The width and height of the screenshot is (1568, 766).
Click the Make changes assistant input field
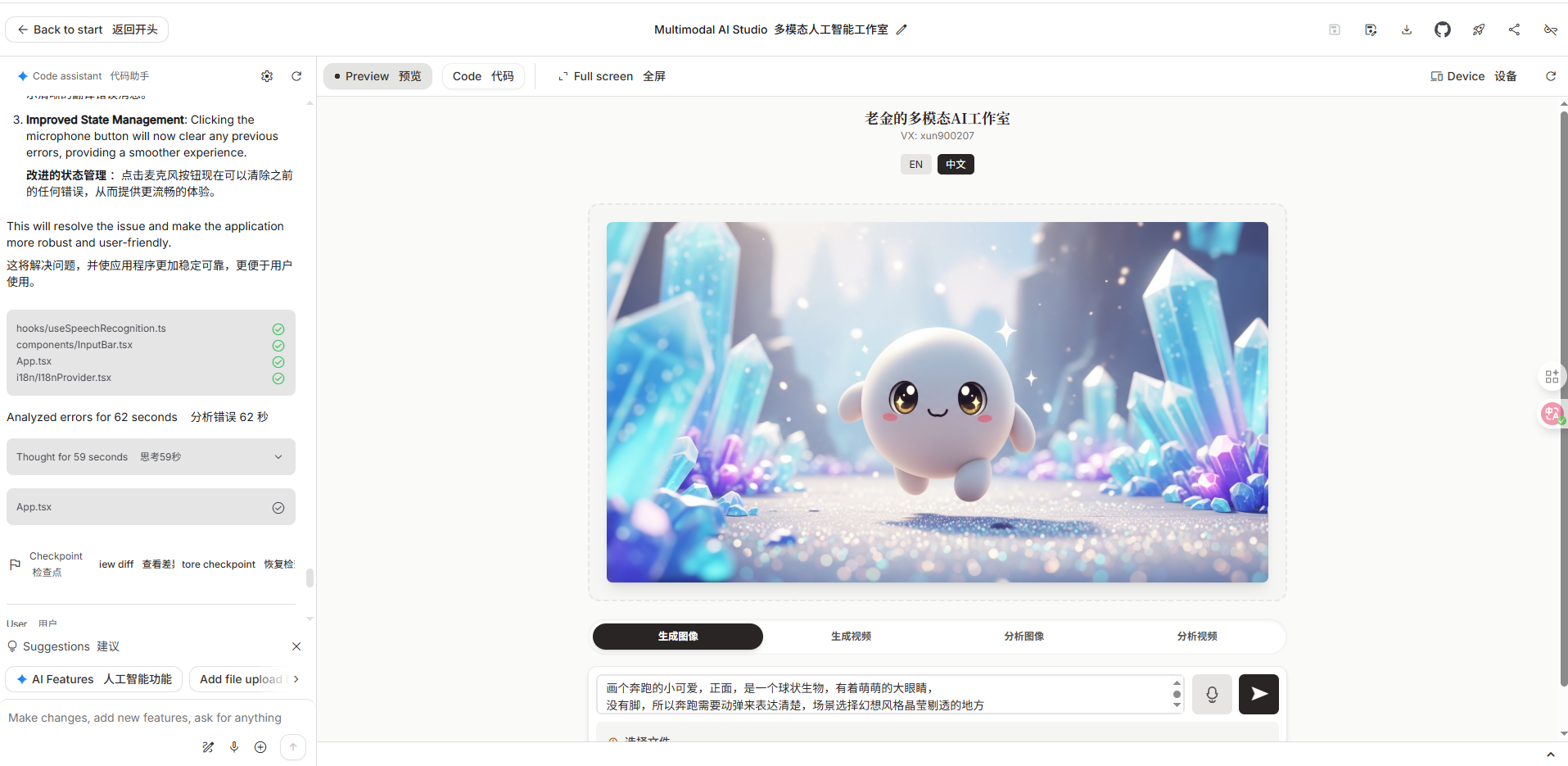145,718
